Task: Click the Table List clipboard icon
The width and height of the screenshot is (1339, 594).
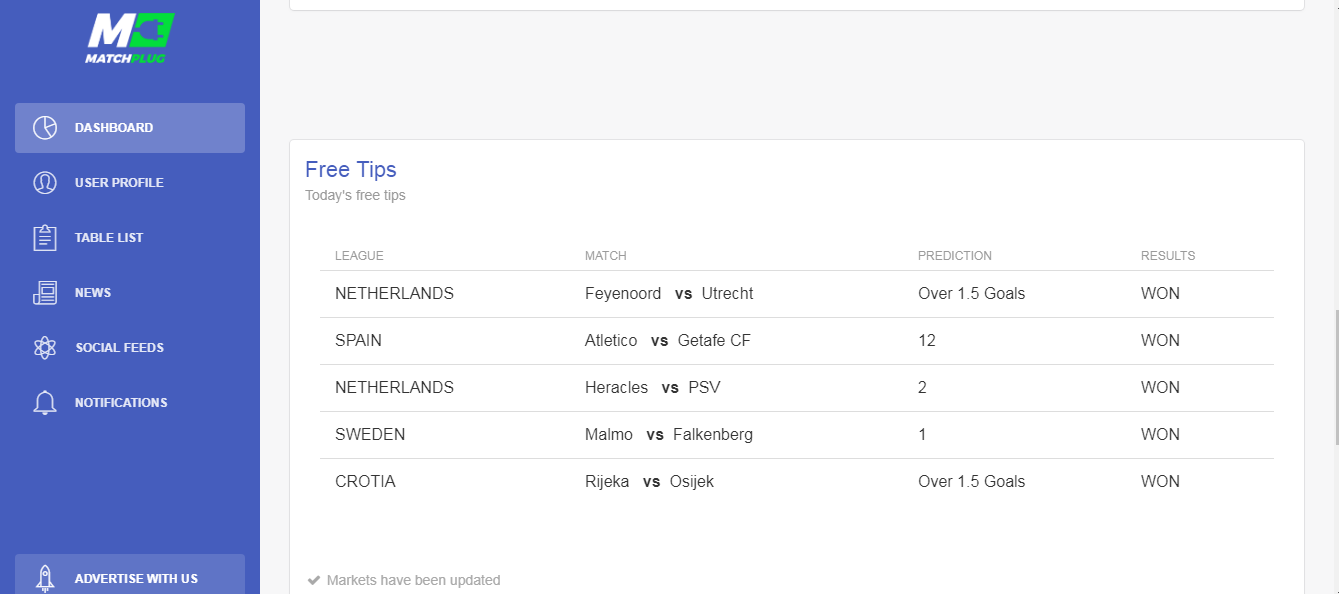Action: (45, 238)
